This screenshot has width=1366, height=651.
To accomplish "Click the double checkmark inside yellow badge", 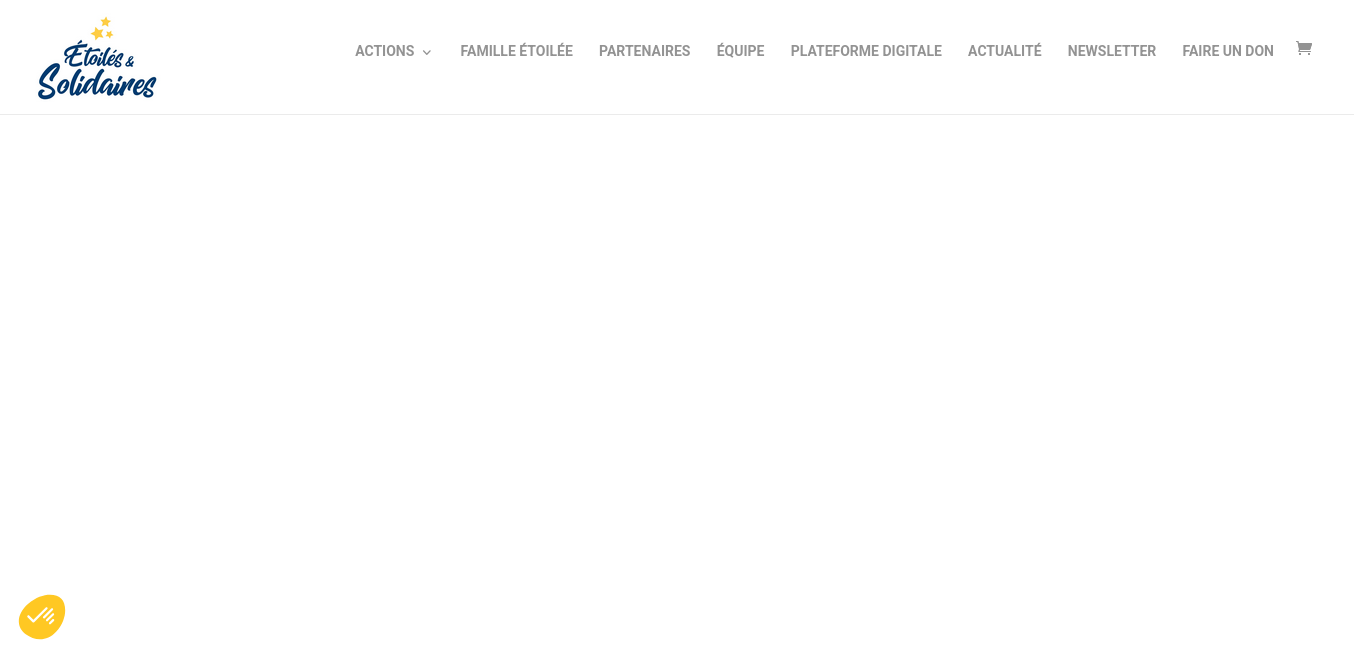I will (41, 616).
